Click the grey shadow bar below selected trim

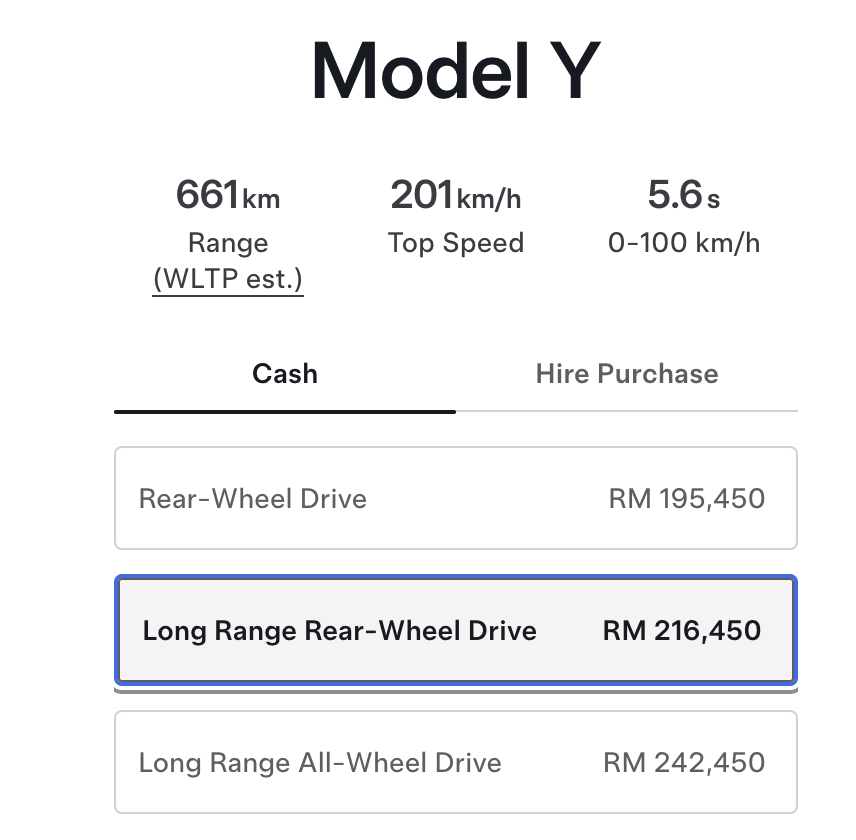456,691
